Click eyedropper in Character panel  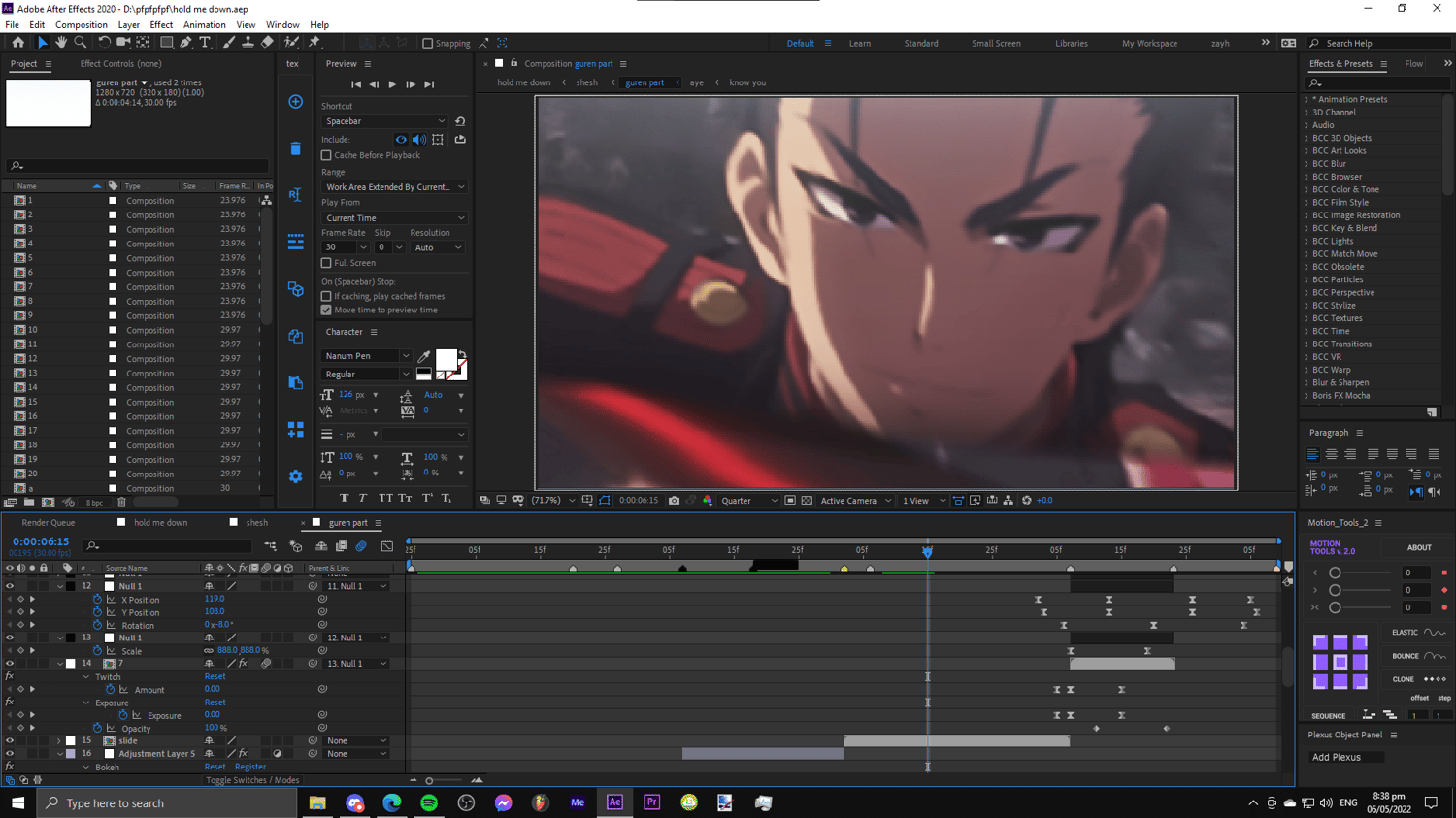pyautogui.click(x=424, y=356)
